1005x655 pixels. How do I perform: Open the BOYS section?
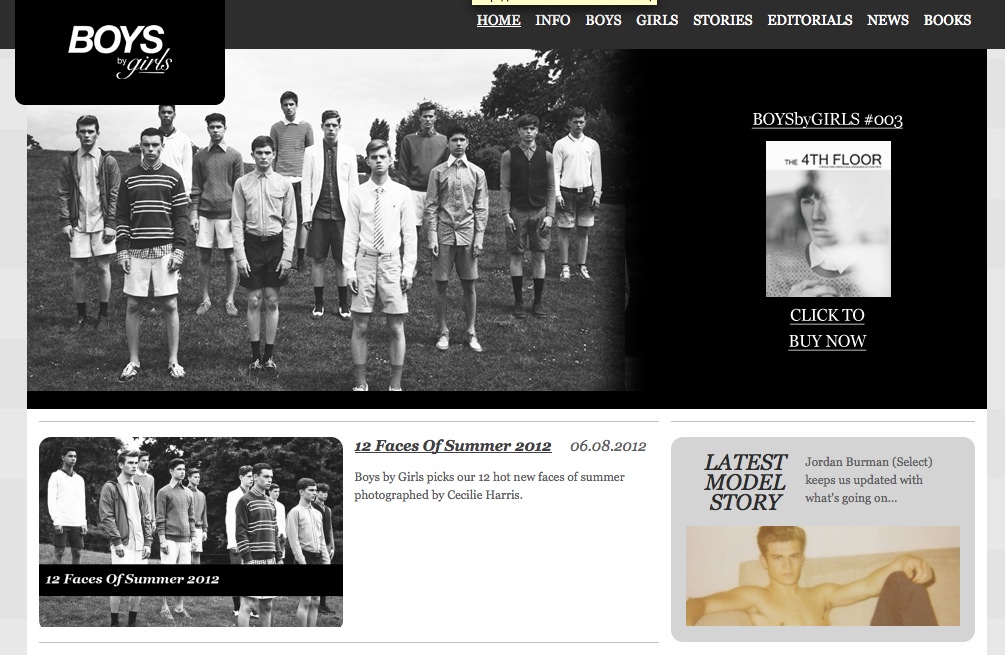(x=603, y=20)
